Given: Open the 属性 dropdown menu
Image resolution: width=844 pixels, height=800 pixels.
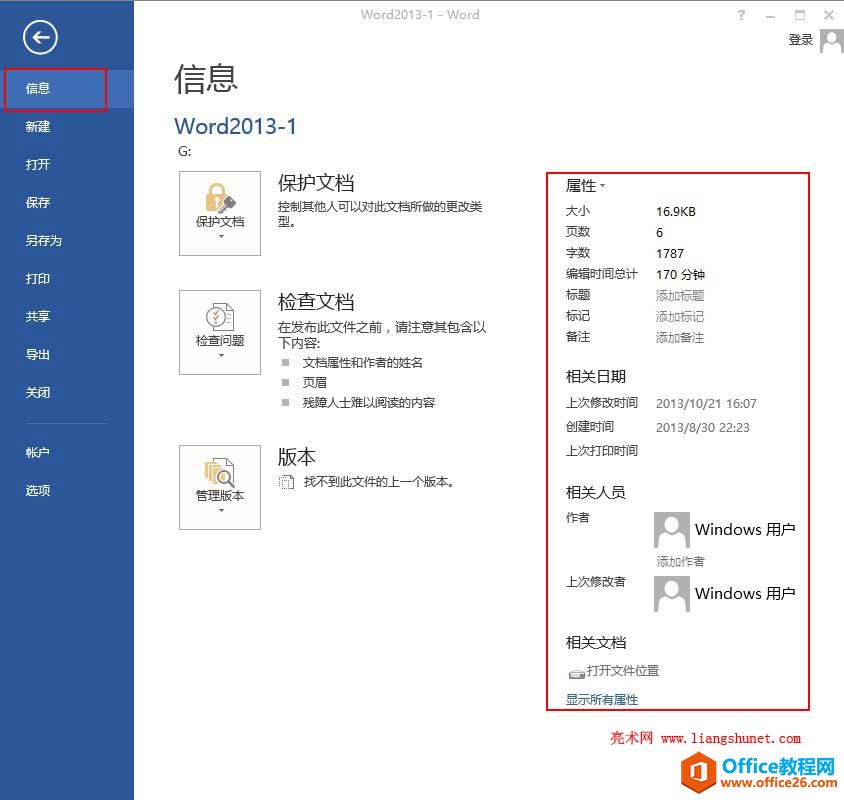Looking at the screenshot, I should (x=581, y=184).
